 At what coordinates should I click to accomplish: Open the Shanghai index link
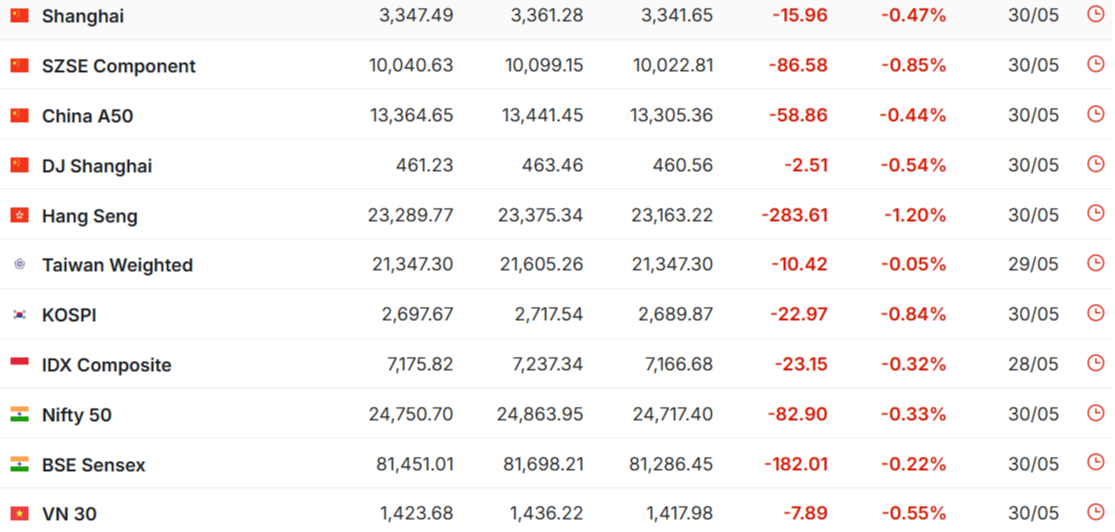(82, 16)
